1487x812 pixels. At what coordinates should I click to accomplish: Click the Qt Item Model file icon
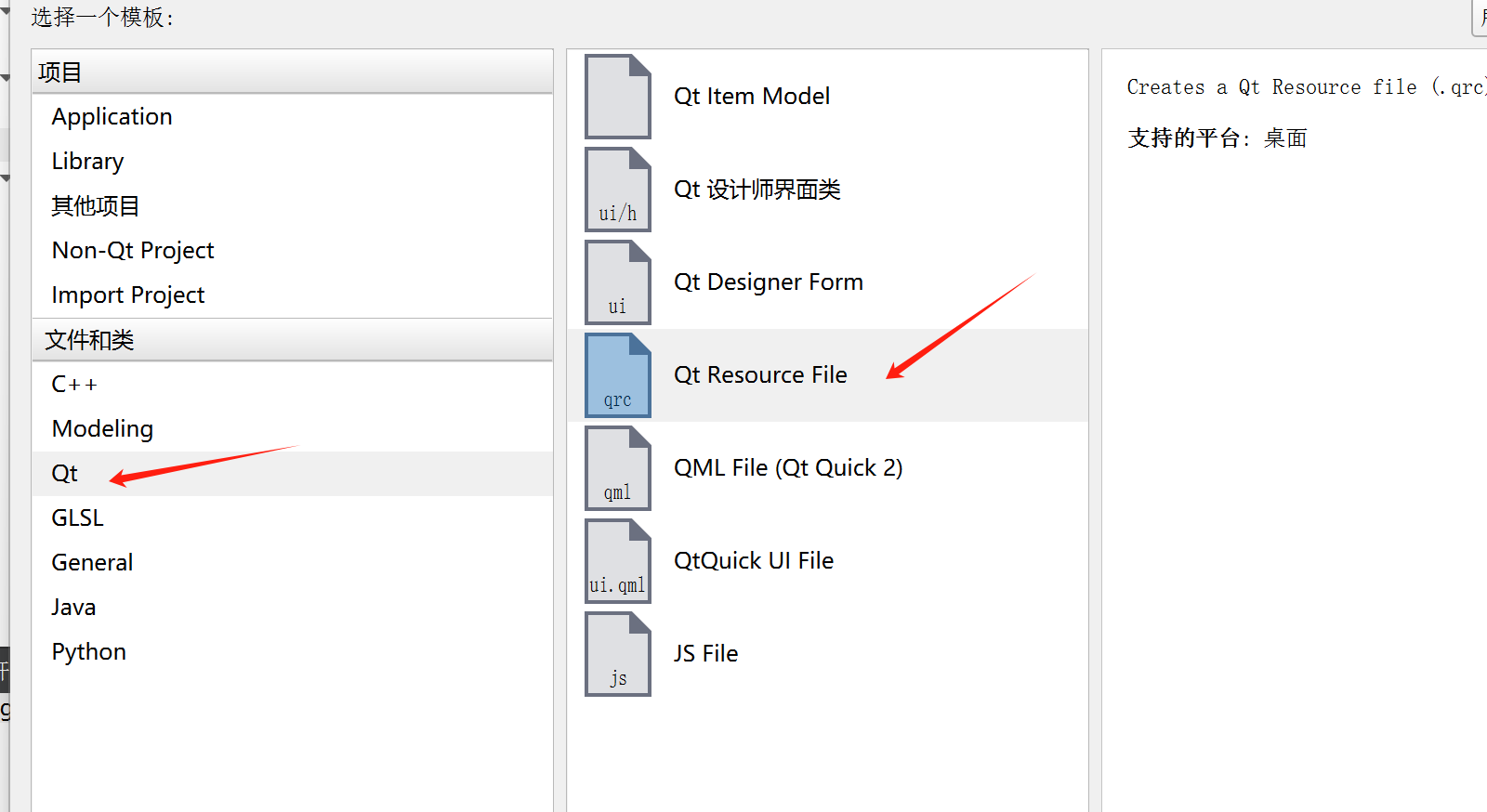tap(618, 97)
